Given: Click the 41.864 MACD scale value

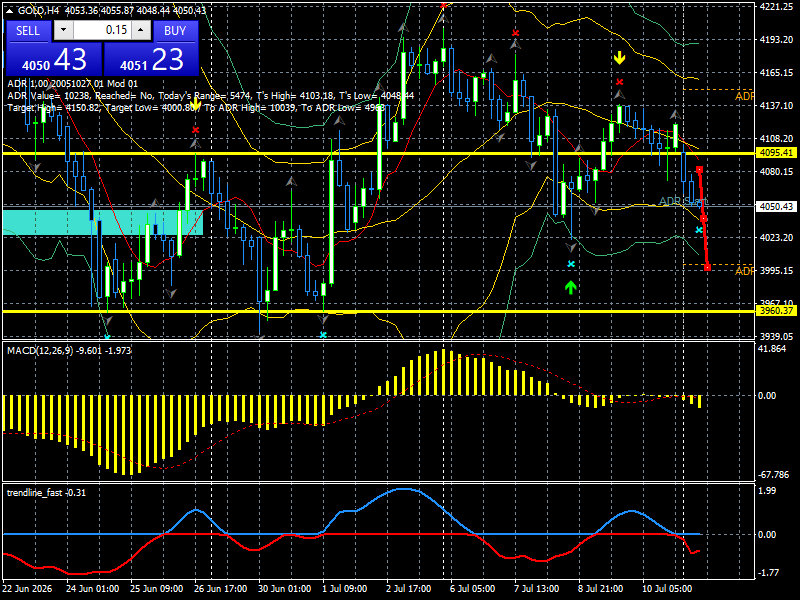Looking at the screenshot, I should (x=772, y=349).
